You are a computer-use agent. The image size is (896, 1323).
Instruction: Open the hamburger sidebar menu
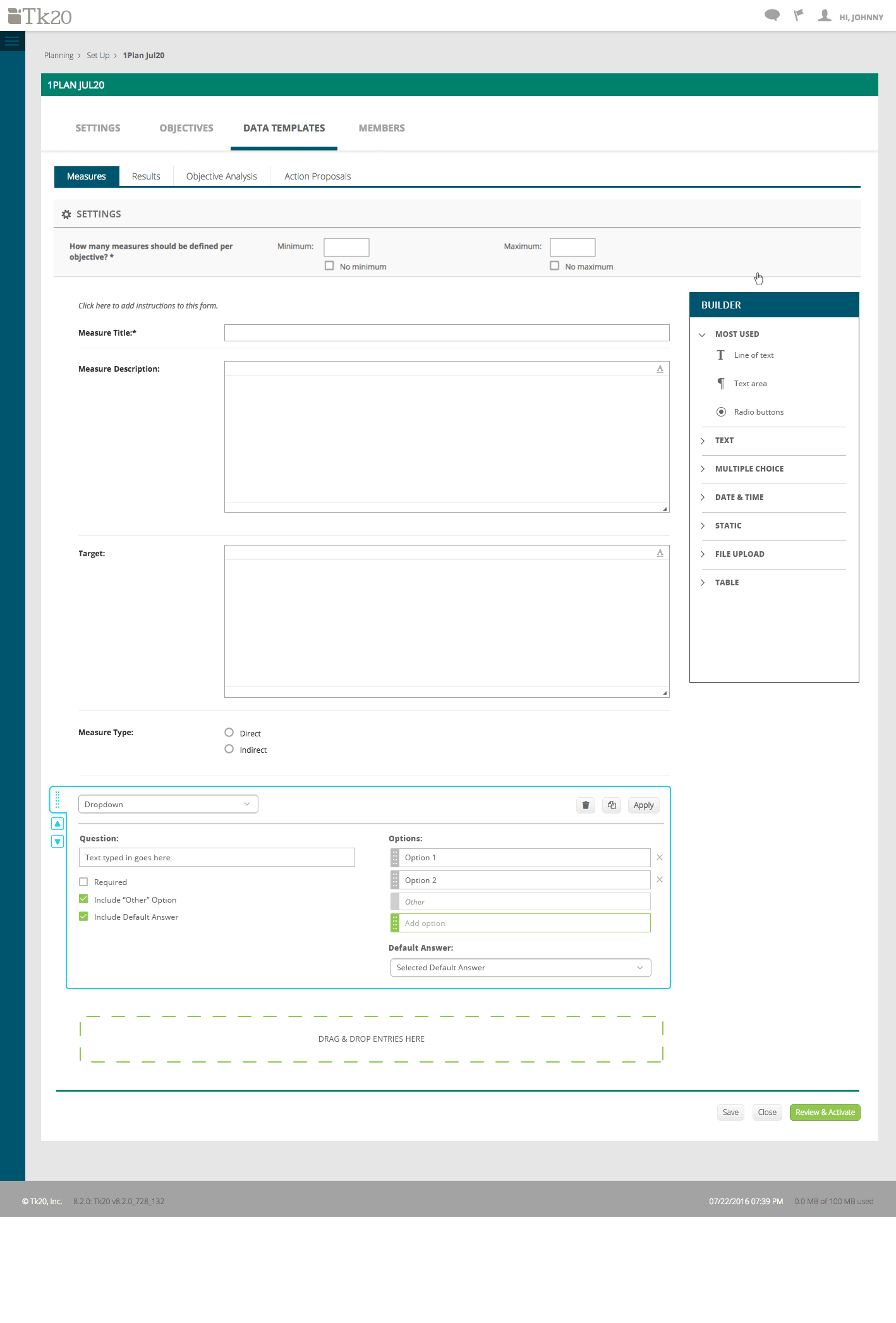[12, 42]
